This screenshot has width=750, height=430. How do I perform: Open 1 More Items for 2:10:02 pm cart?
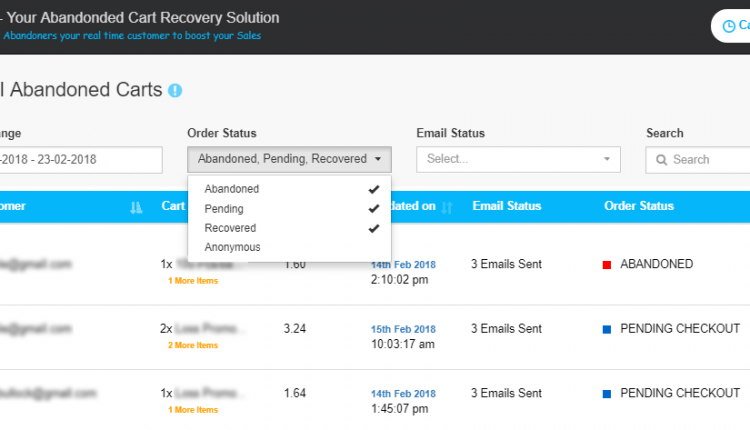click(x=193, y=281)
